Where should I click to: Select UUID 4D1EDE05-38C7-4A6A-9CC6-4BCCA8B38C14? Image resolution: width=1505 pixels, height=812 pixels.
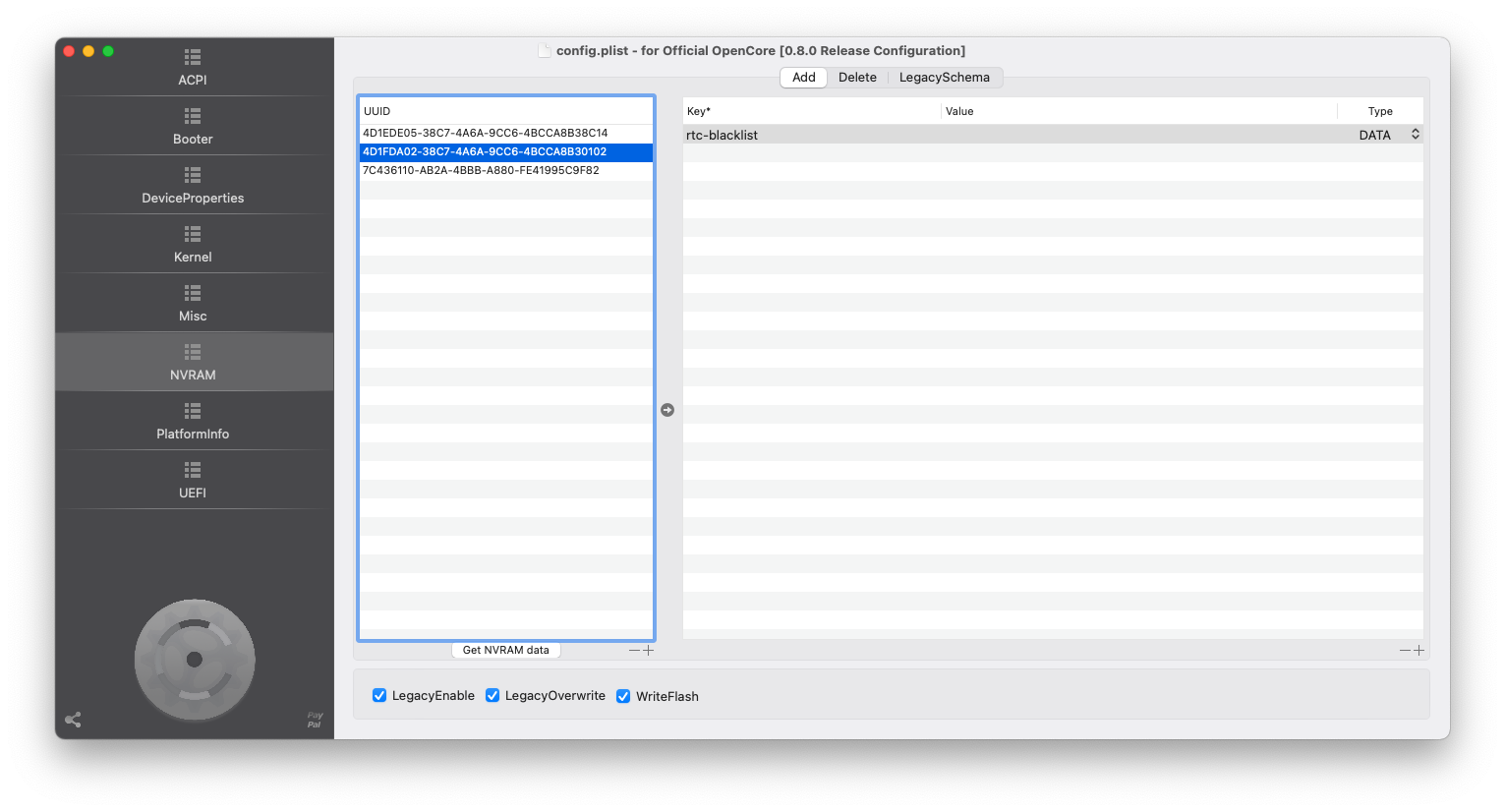(506, 133)
